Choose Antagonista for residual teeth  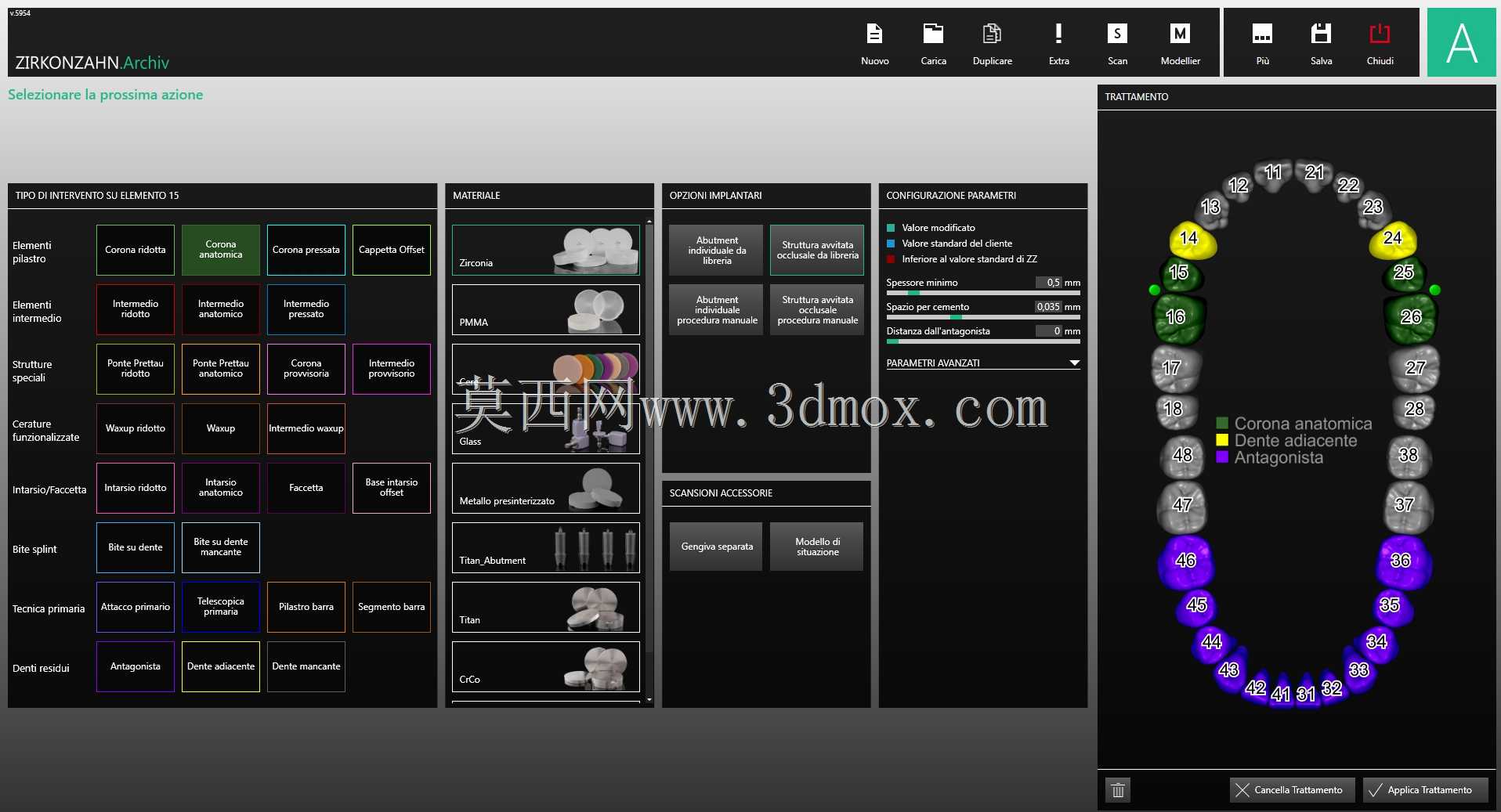136,666
